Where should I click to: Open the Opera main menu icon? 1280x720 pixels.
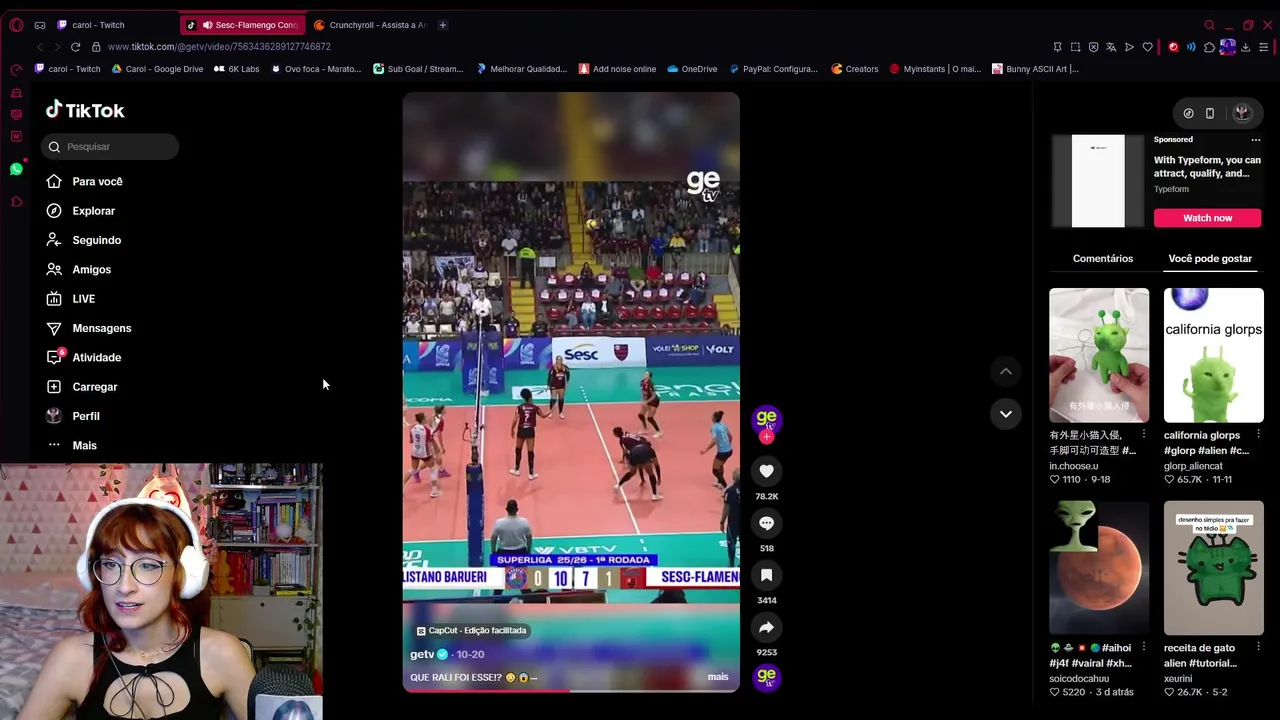(16, 25)
